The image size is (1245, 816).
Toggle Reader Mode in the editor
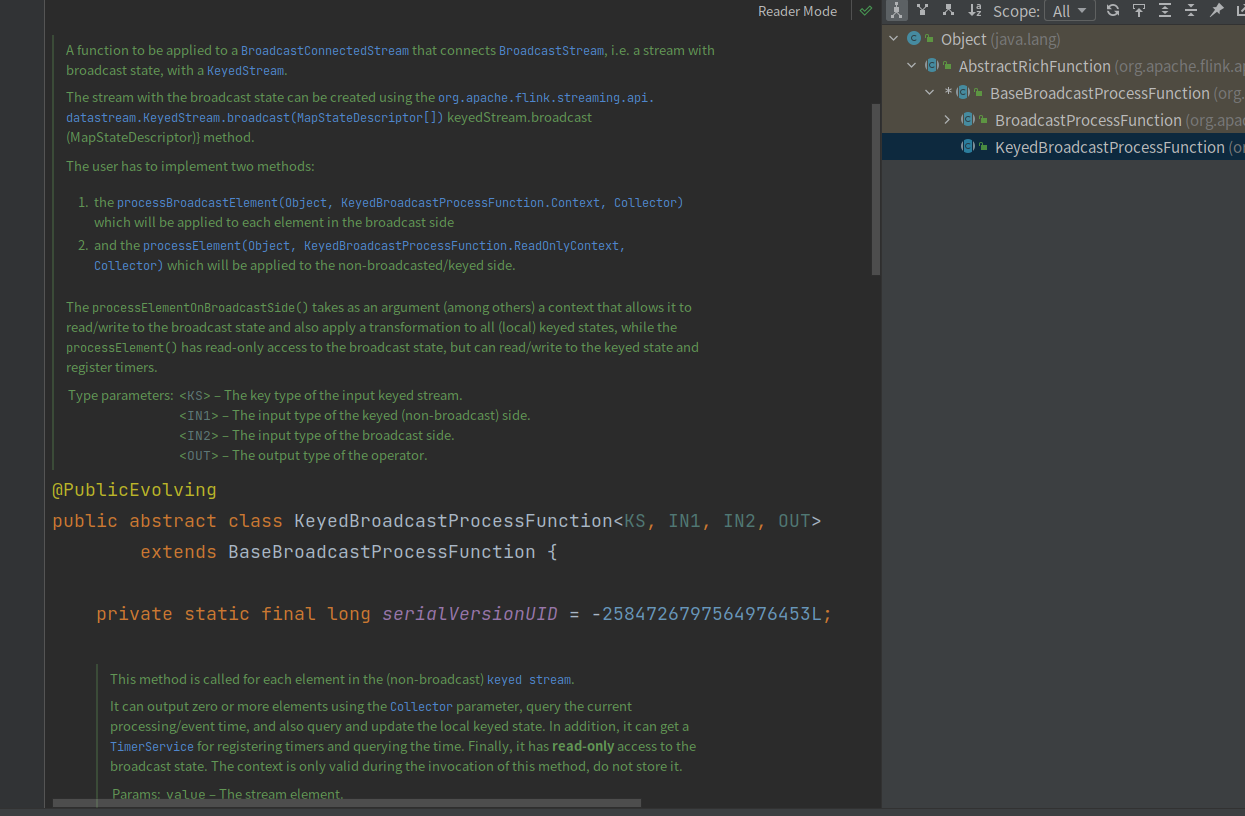coord(797,11)
